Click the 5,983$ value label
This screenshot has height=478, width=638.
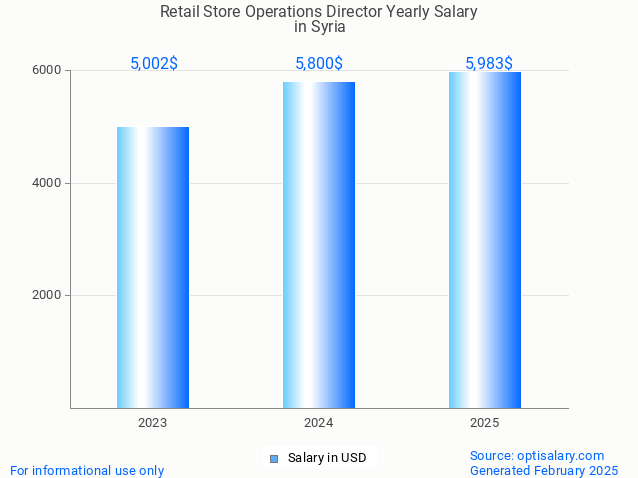489,63
